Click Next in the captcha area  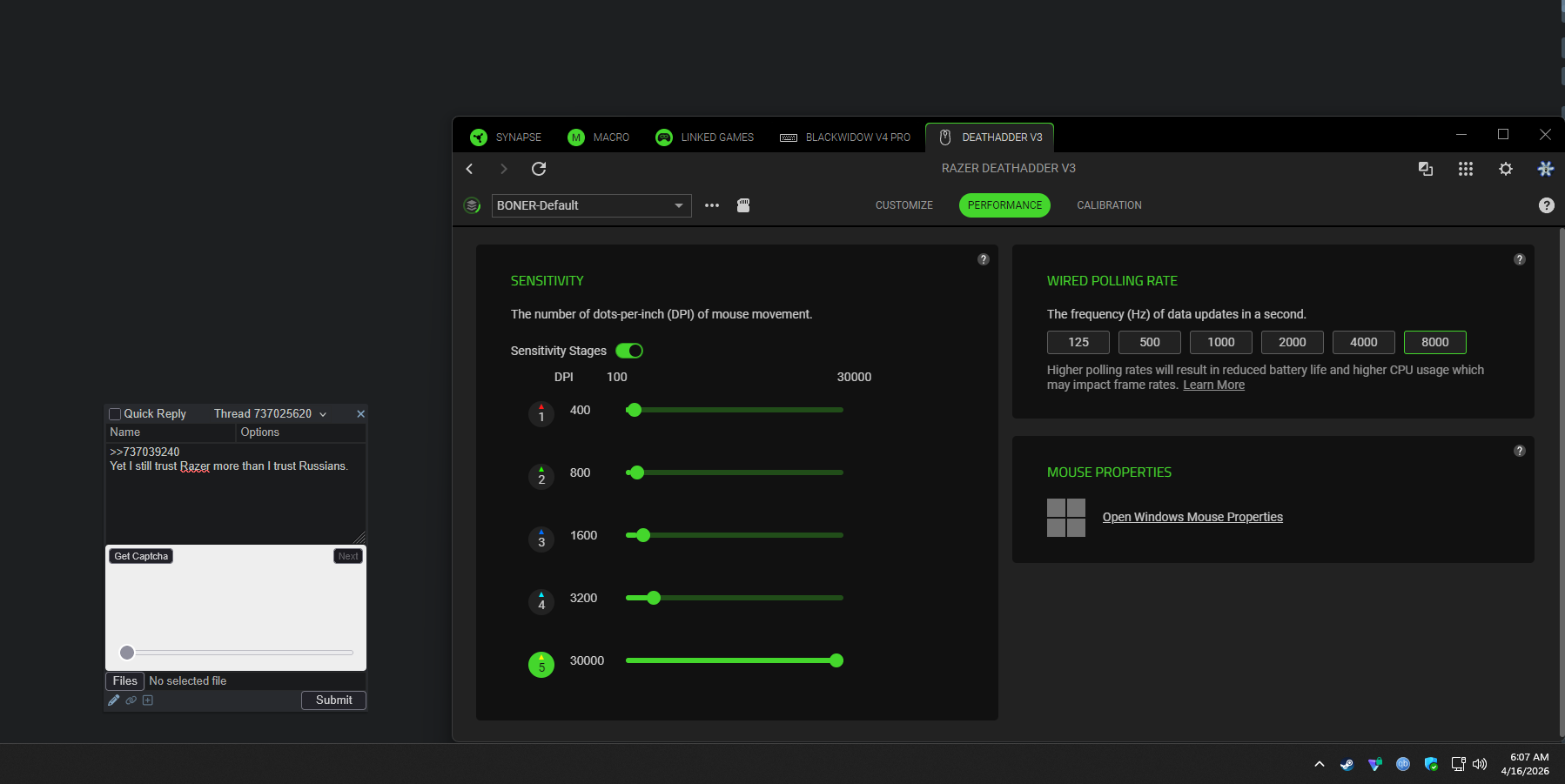tap(348, 556)
